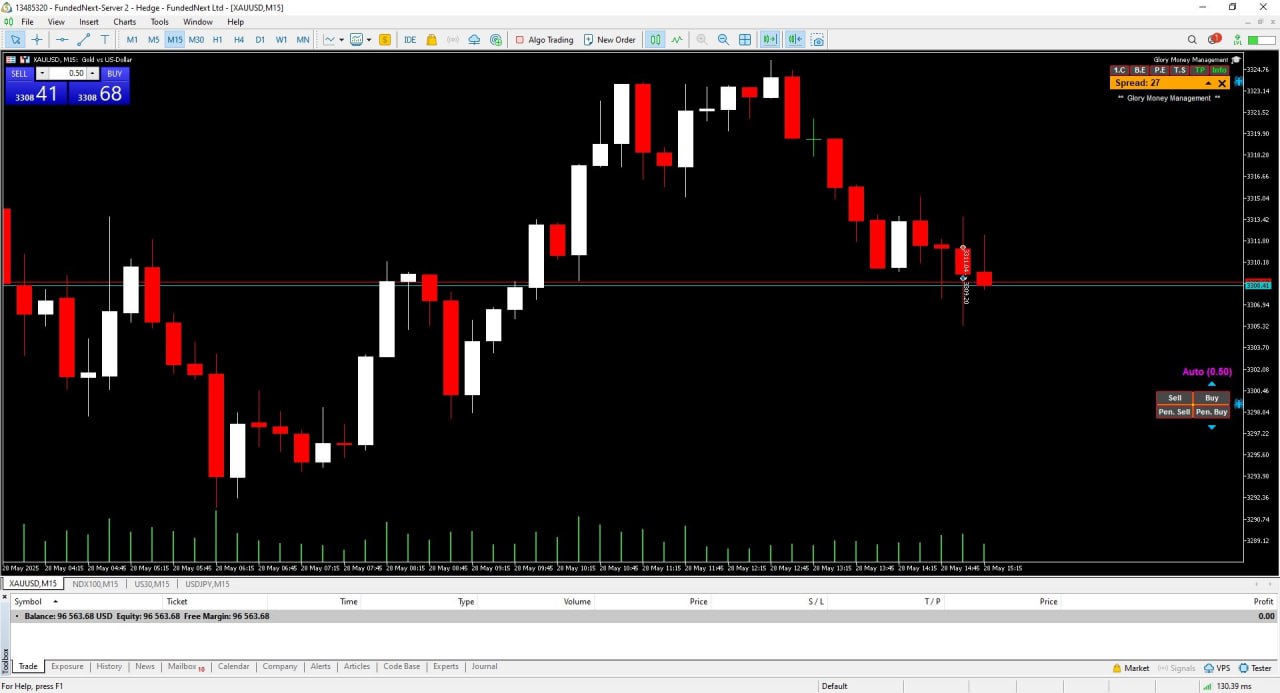Decrease lot volume with down arrow
The width and height of the screenshot is (1280, 693).
[42, 73]
